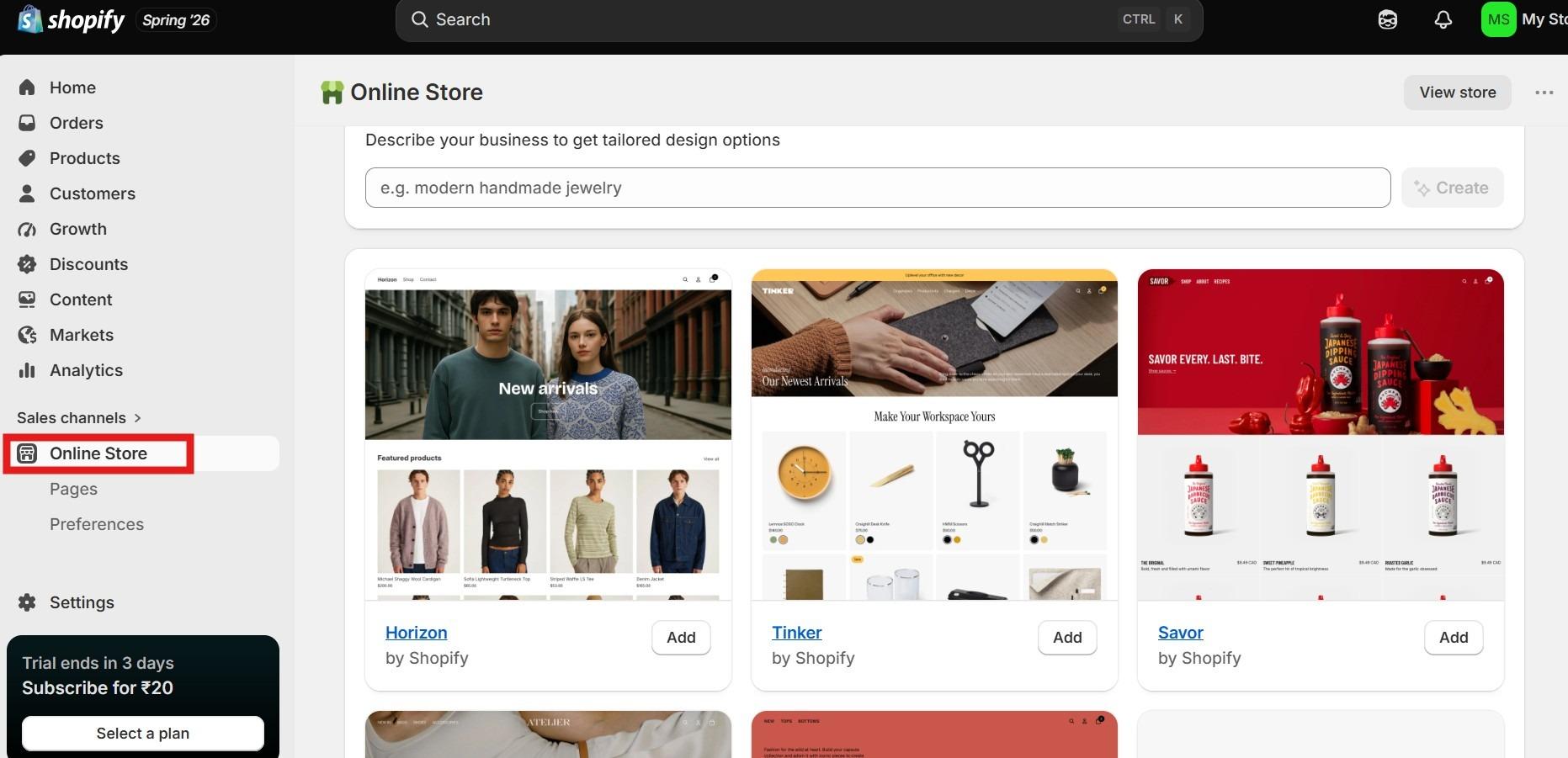The width and height of the screenshot is (1568, 758).
Task: Open the Savor theme preview thumbnail
Action: point(1321,434)
